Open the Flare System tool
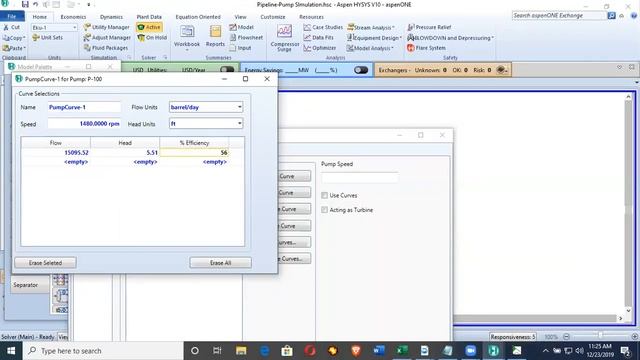640x360 pixels. (x=426, y=48)
